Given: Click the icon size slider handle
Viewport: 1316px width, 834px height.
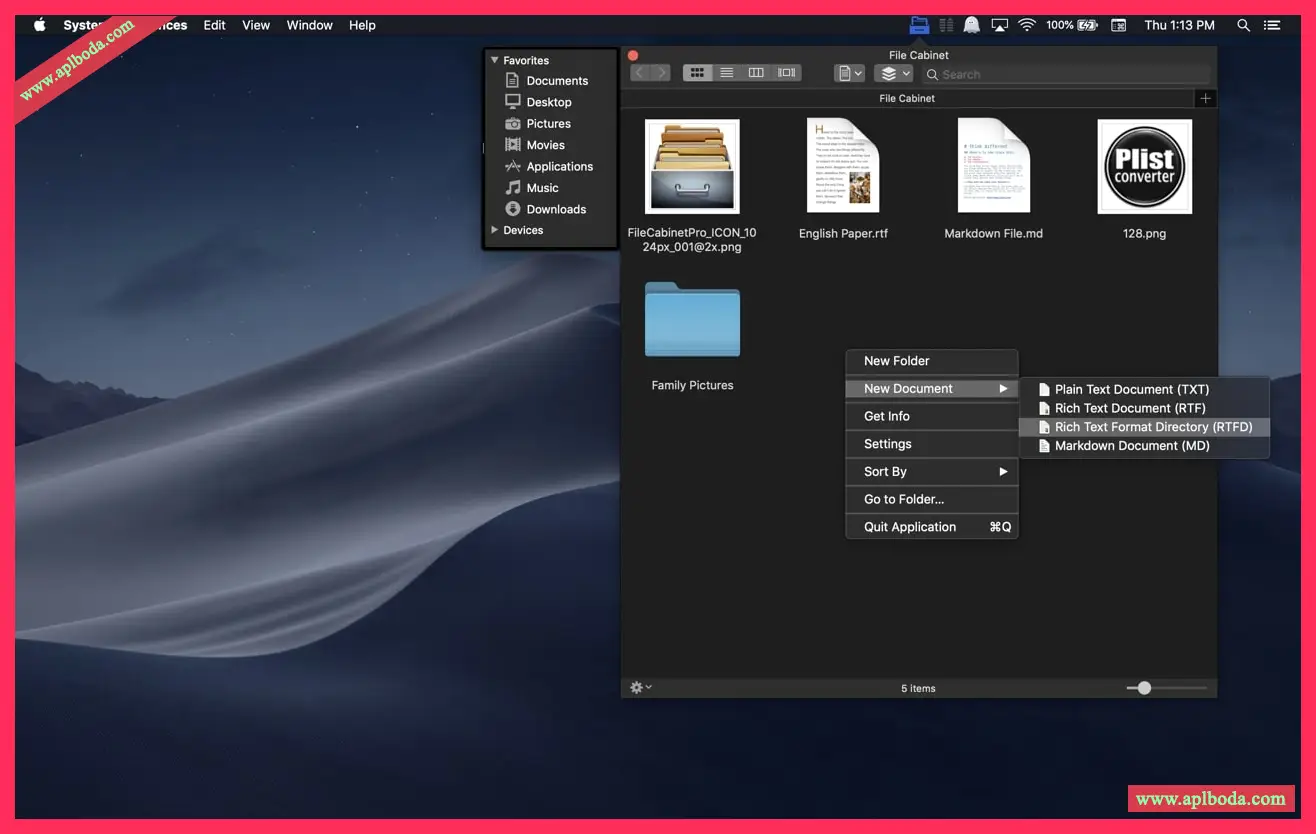Looking at the screenshot, I should pyautogui.click(x=1144, y=688).
